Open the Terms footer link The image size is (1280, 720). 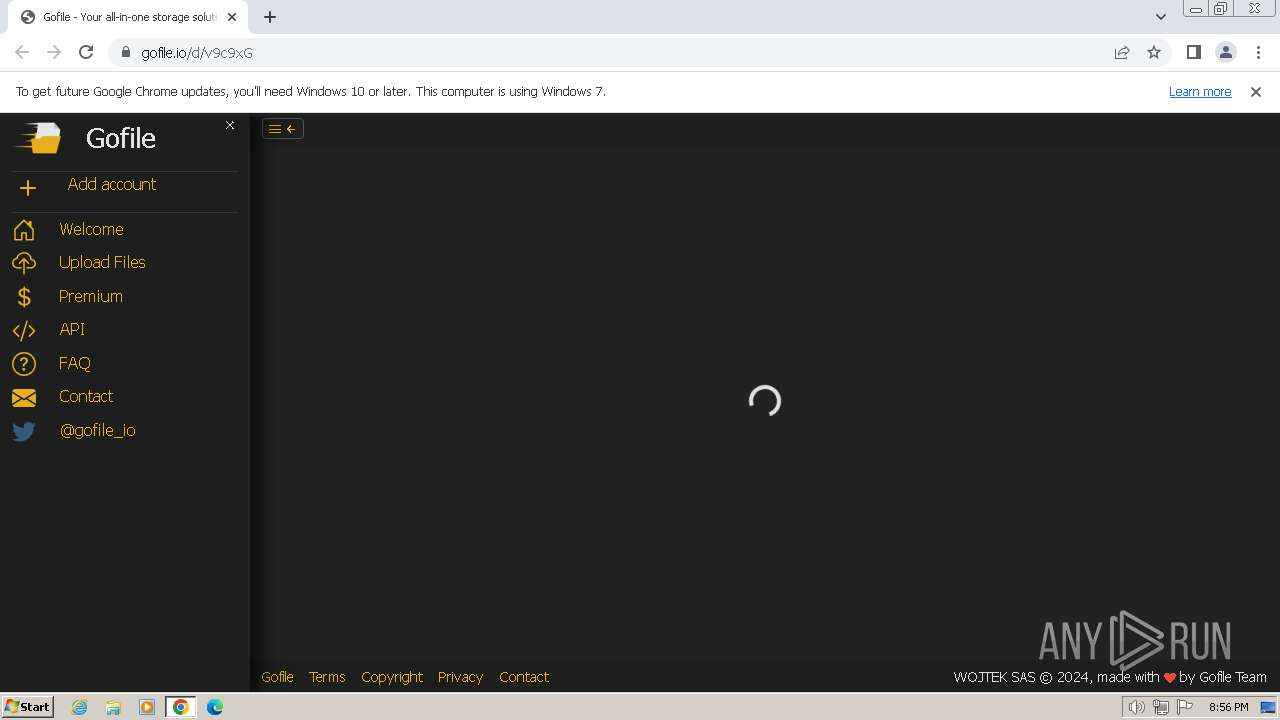click(x=327, y=677)
